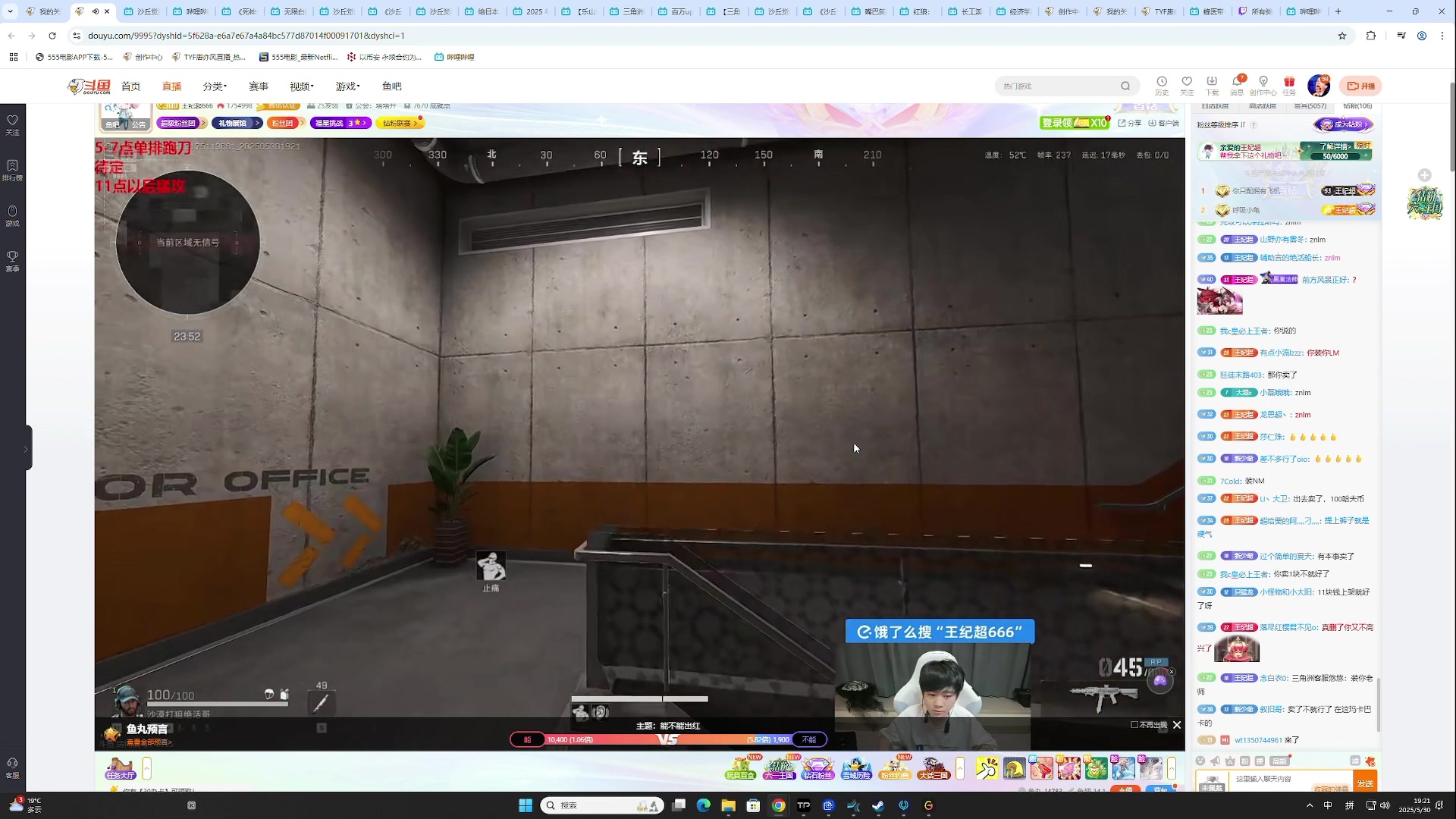Screen dimensions: 1456x819
Task: Click 发送 to send chat message
Action: point(1365,783)
